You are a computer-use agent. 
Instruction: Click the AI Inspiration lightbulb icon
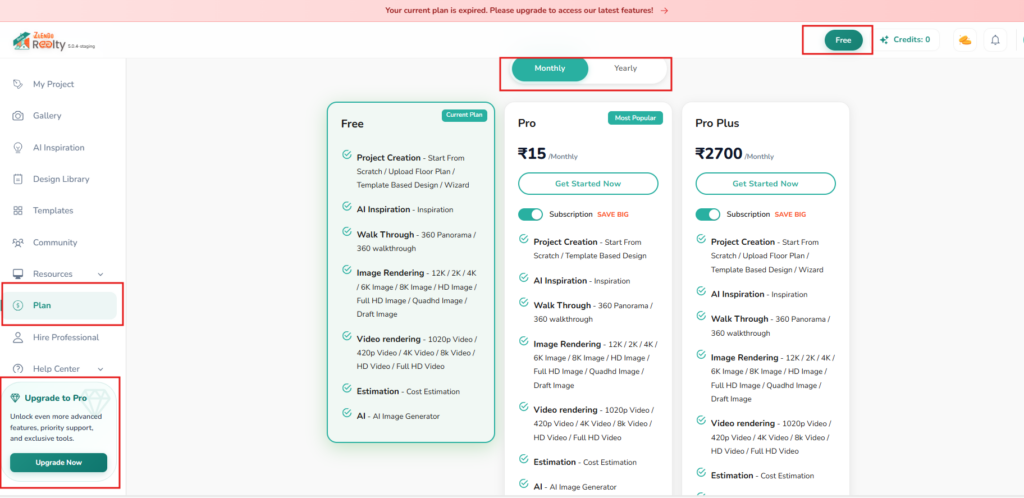click(18, 148)
